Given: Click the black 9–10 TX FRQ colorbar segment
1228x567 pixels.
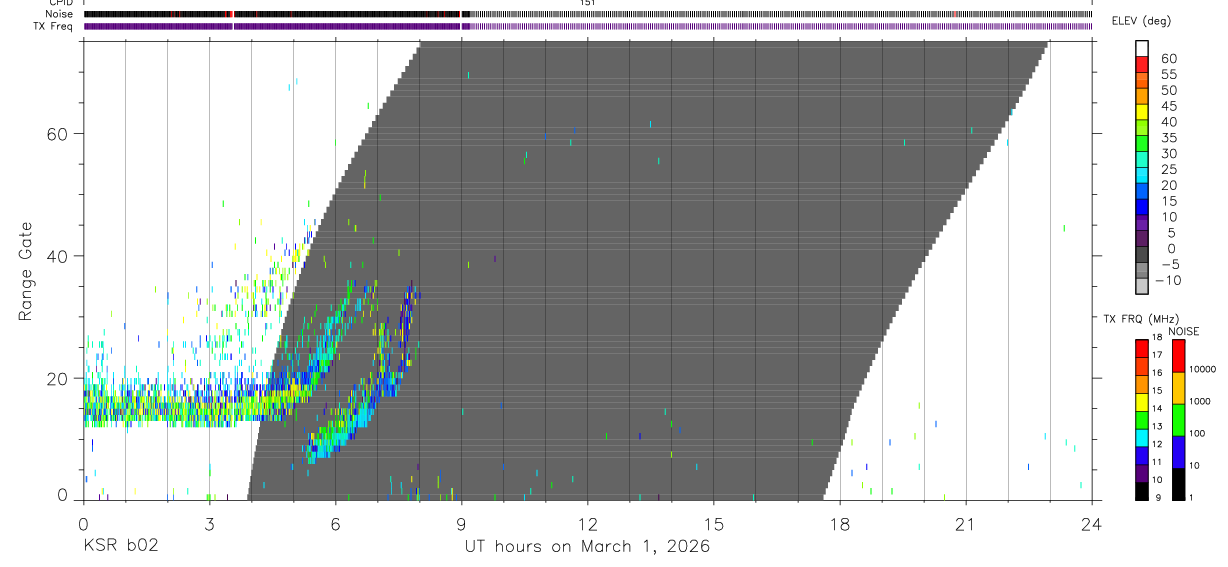Looking at the screenshot, I should (x=1142, y=491).
